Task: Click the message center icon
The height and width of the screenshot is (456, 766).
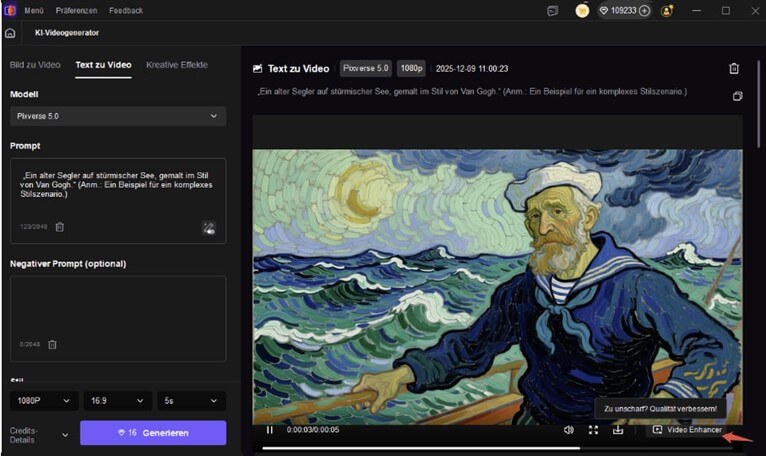Action: (x=553, y=11)
